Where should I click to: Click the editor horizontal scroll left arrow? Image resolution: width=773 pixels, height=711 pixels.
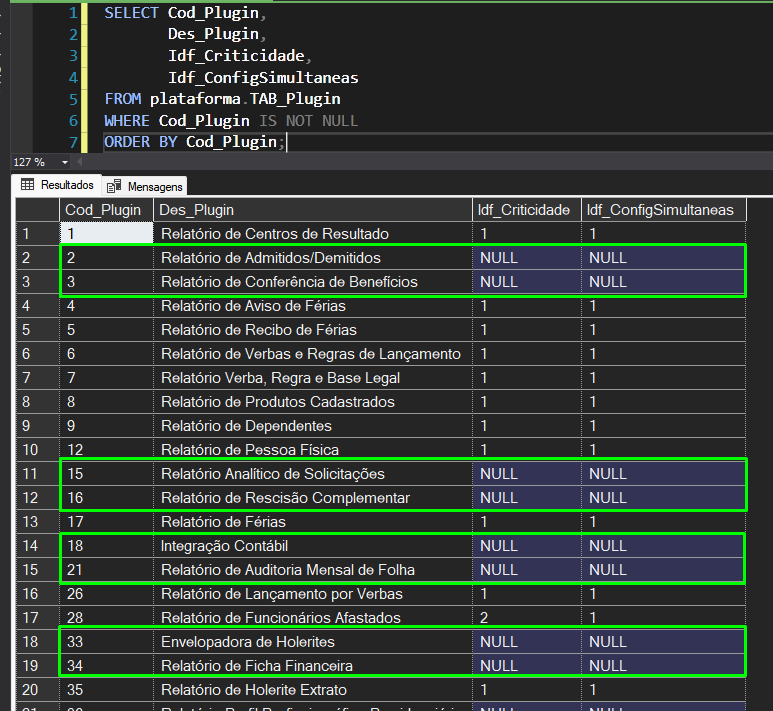[x=79, y=162]
